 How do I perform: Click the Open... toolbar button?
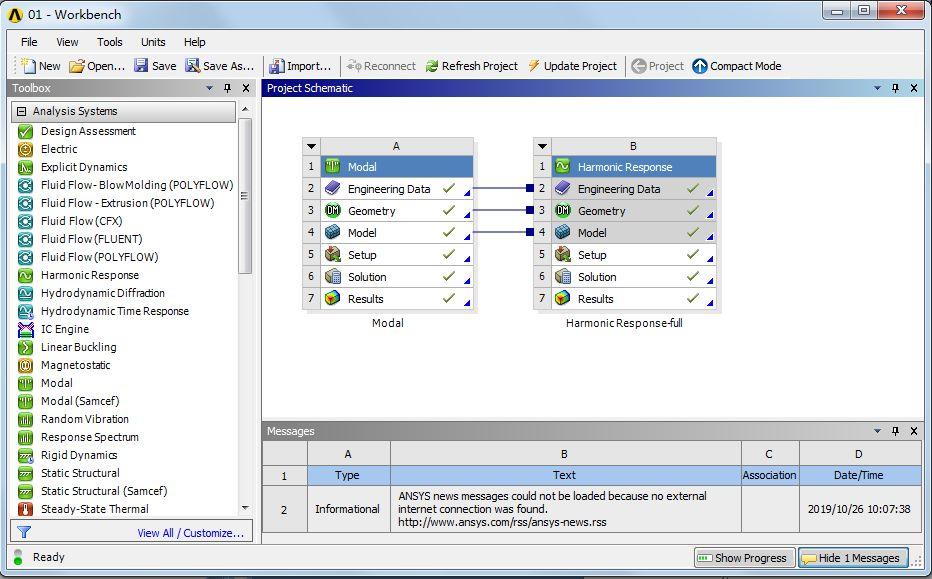(x=97, y=66)
